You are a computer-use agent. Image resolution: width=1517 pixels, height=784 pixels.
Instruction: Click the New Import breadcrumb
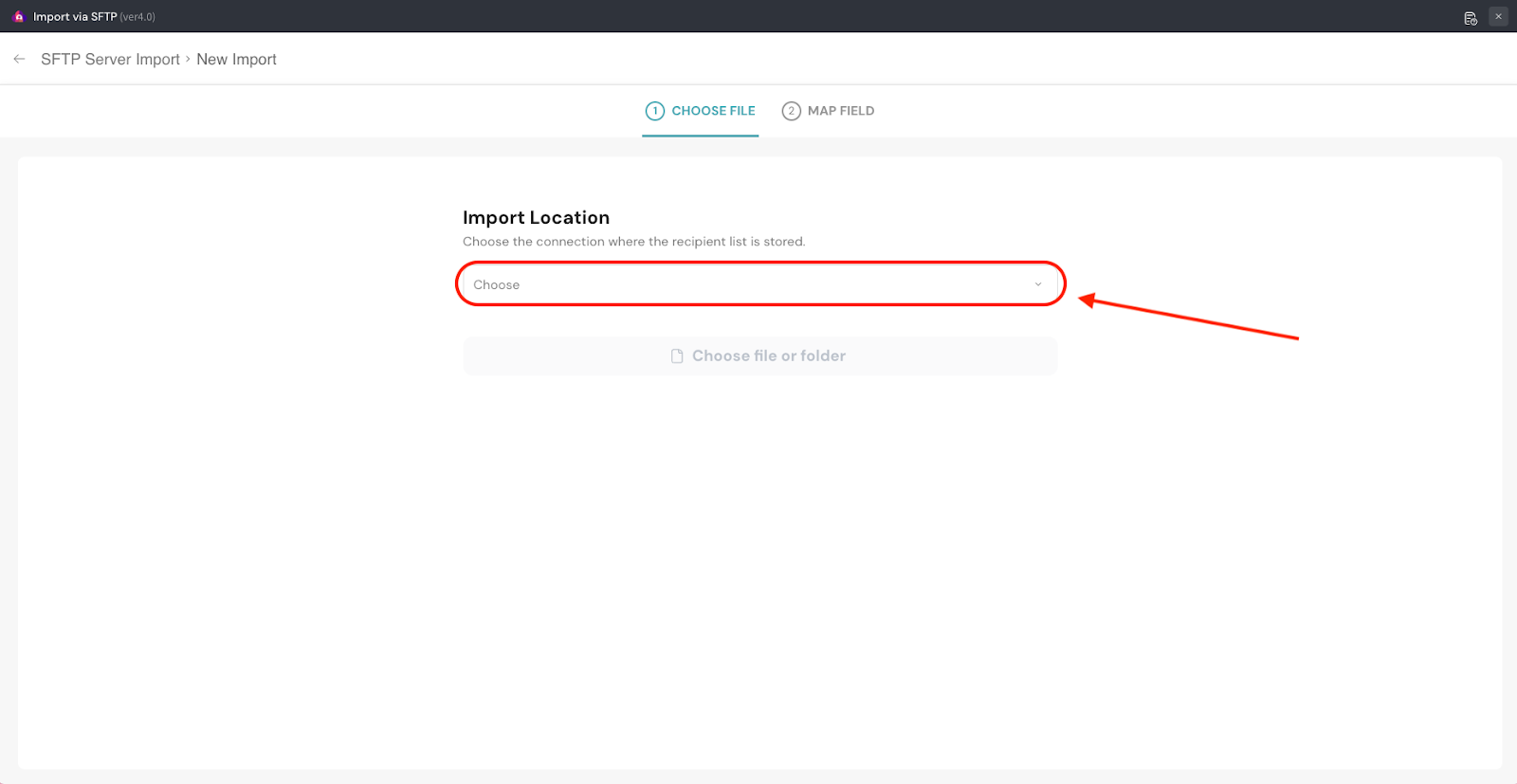[236, 59]
